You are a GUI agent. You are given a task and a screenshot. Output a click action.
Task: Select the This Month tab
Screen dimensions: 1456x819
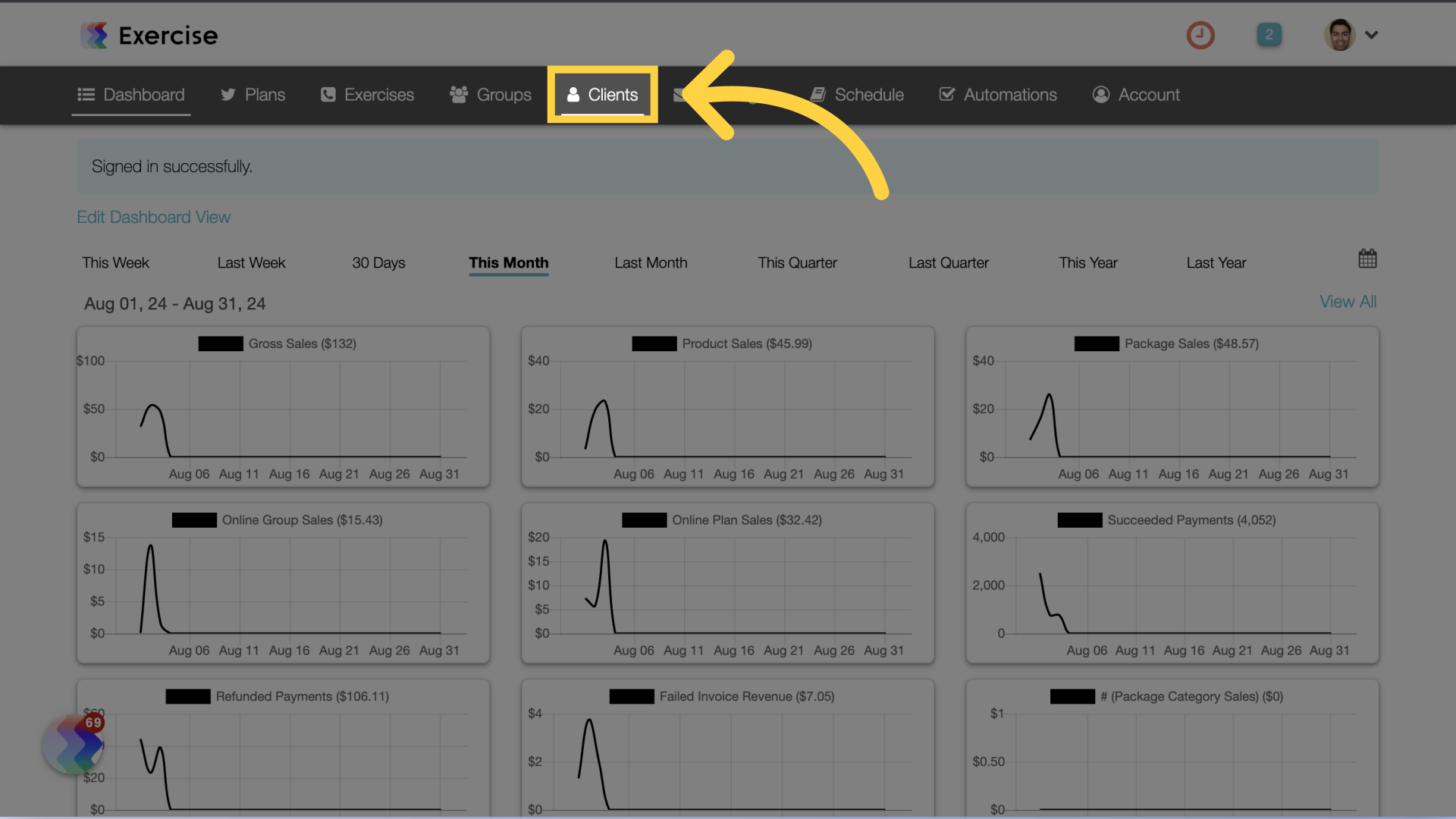click(x=509, y=262)
